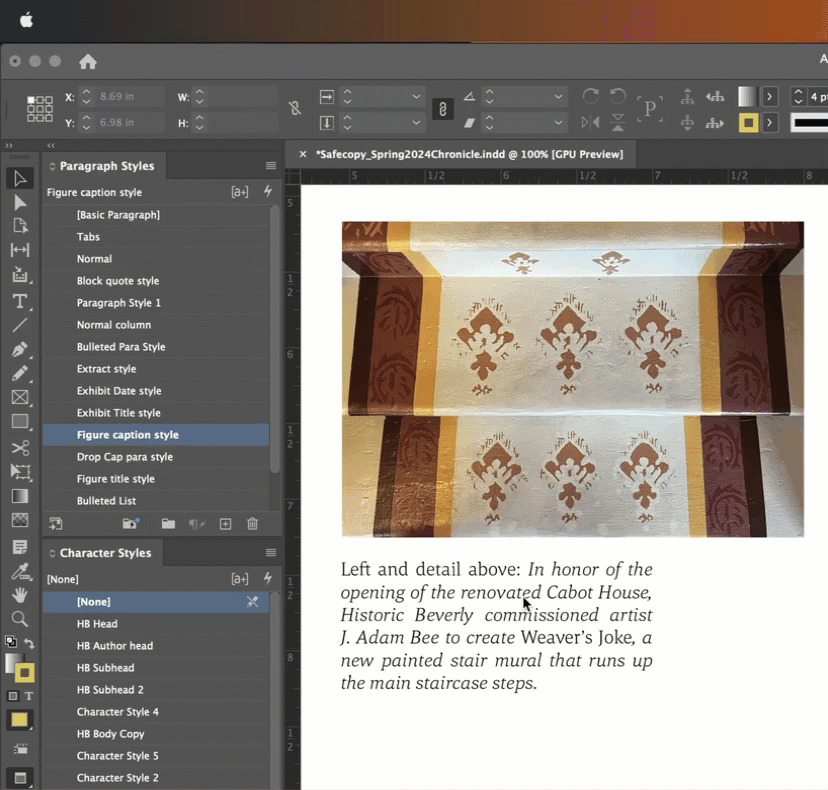Delete selected paragraph style with trash icon
828x790 pixels.
pos(252,524)
